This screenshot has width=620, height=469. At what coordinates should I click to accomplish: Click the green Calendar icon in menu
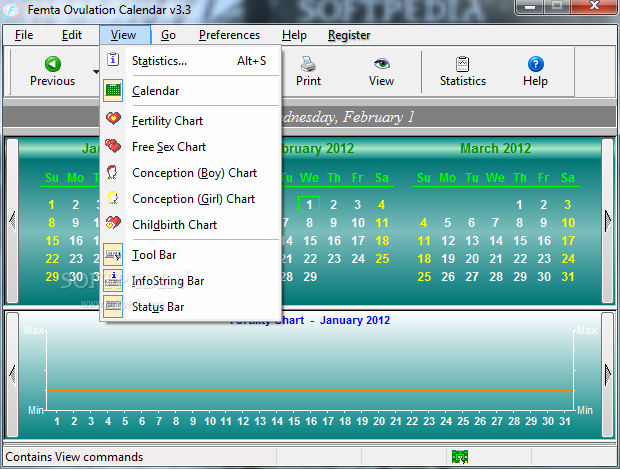(x=113, y=91)
